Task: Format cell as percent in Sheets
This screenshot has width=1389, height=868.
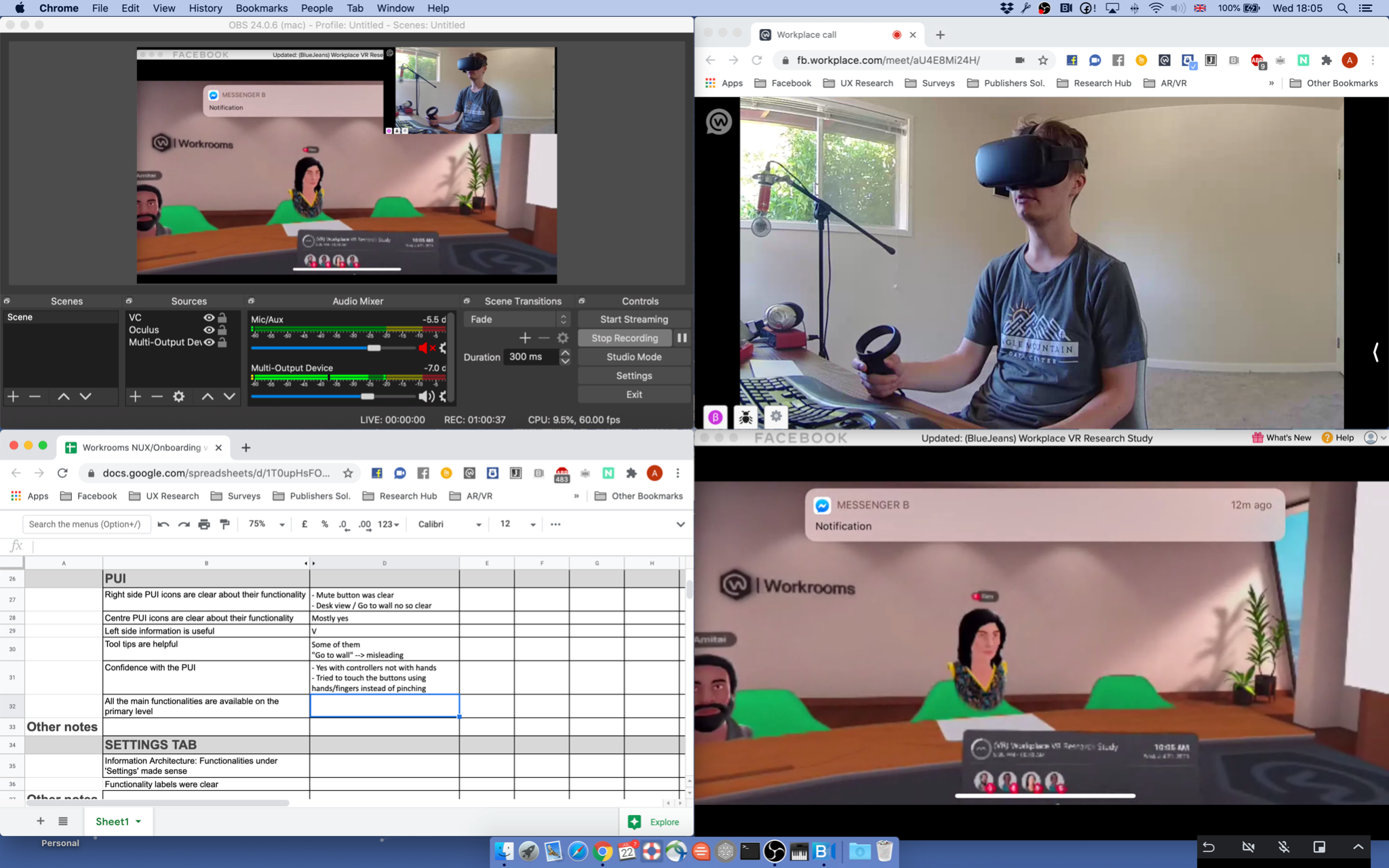Action: [x=325, y=524]
